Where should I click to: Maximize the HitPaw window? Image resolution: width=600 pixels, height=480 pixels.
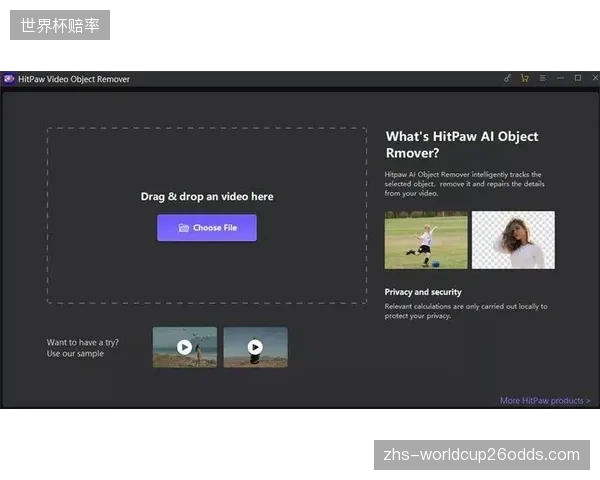pyautogui.click(x=578, y=78)
